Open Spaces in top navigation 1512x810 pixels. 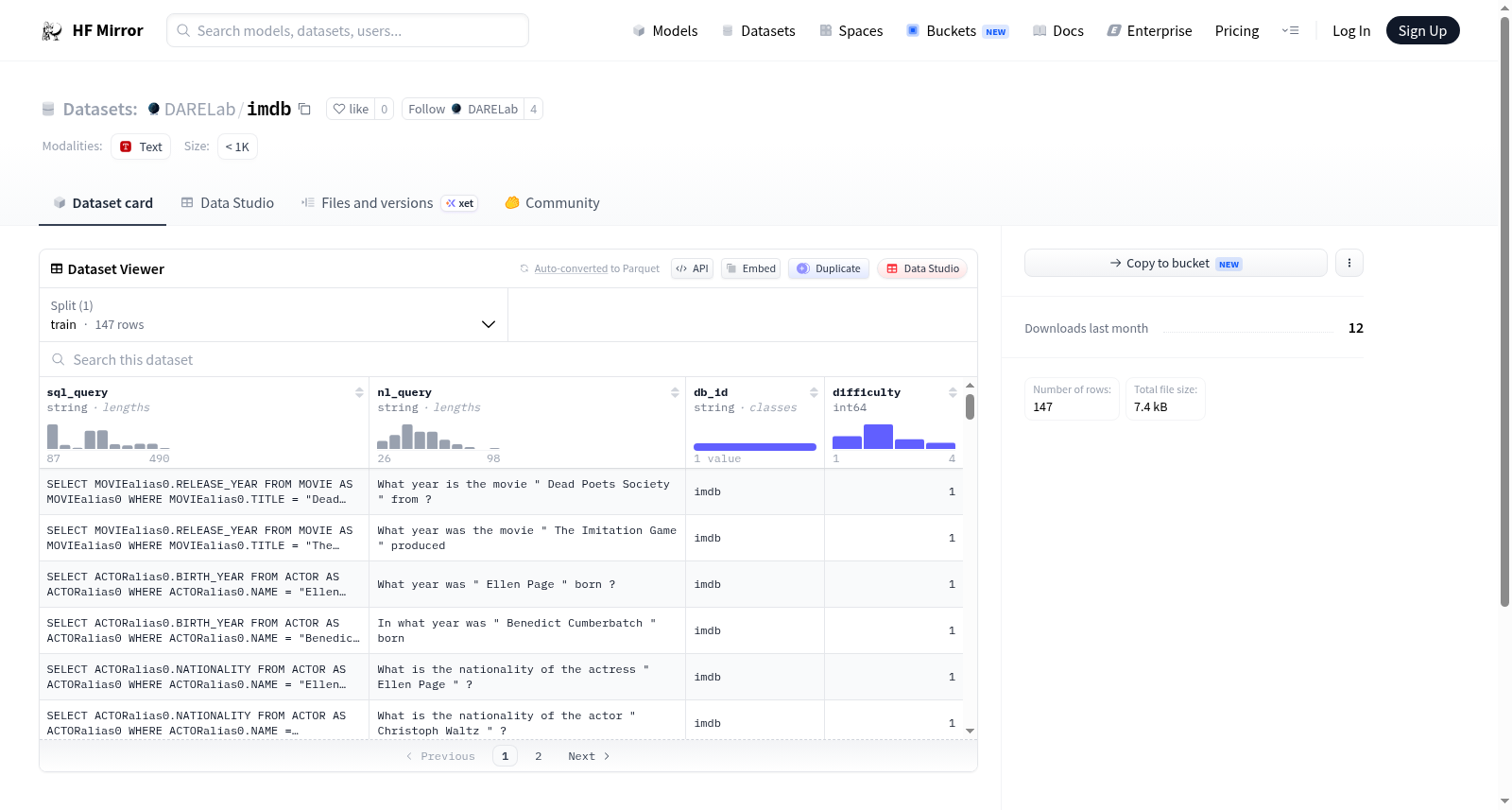(850, 31)
